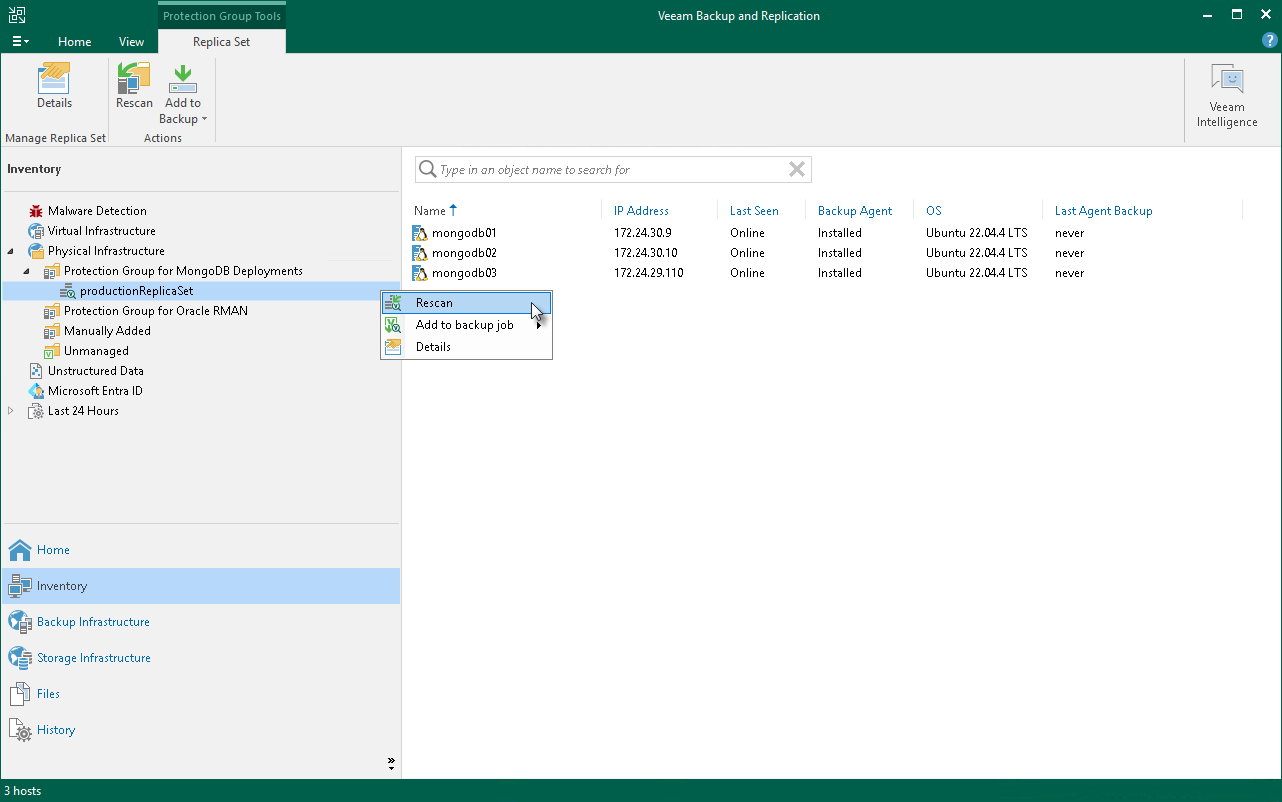Sort by the IP Address column
This screenshot has height=802, width=1282.
tap(641, 211)
